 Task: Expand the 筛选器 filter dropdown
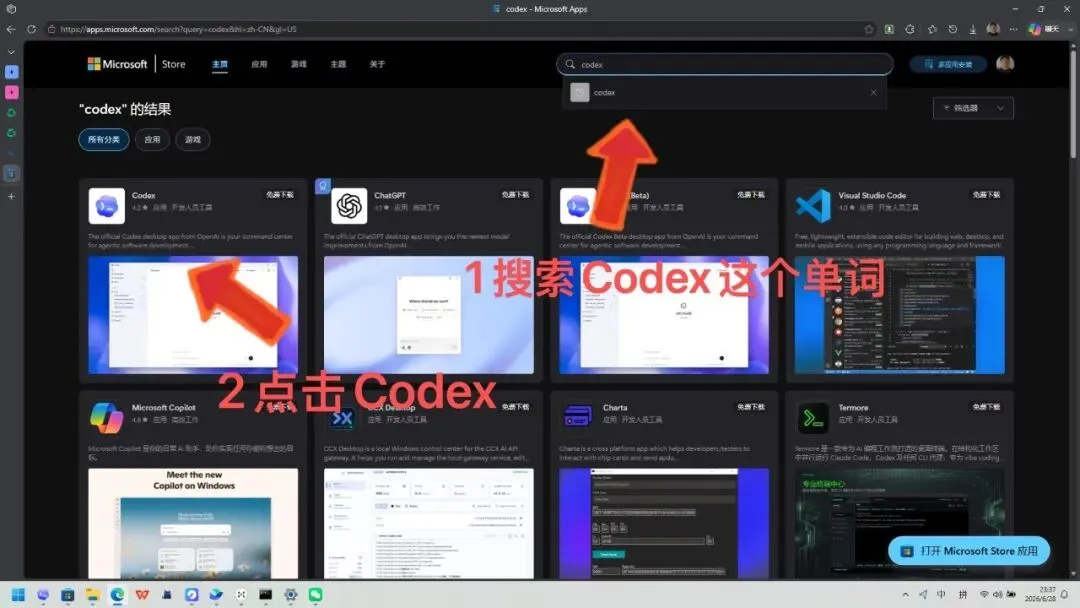point(973,108)
